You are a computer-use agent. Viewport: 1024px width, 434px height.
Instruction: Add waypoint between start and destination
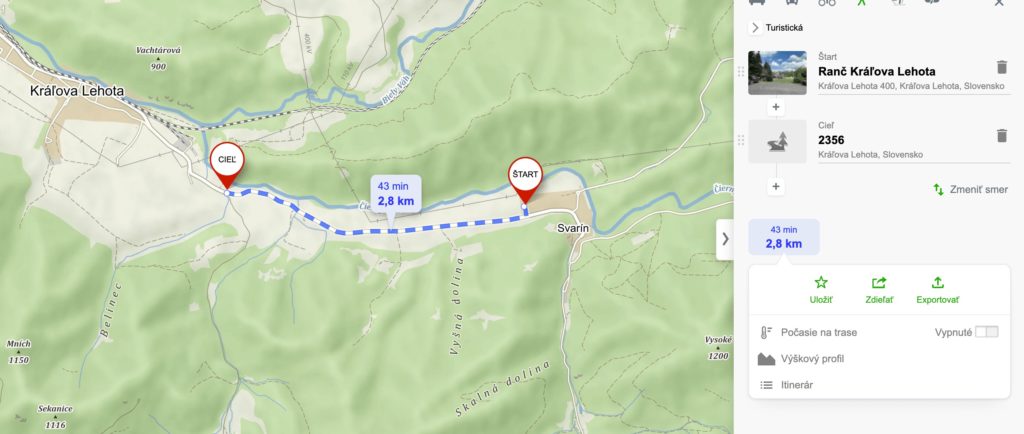(775, 107)
